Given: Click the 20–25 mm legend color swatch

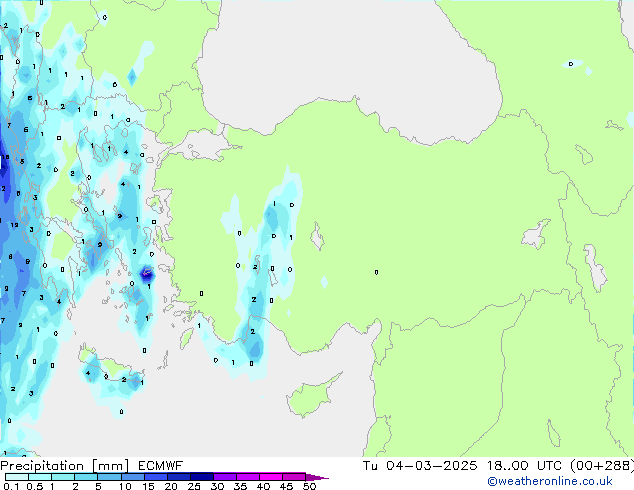Looking at the screenshot, I should tap(178, 477).
